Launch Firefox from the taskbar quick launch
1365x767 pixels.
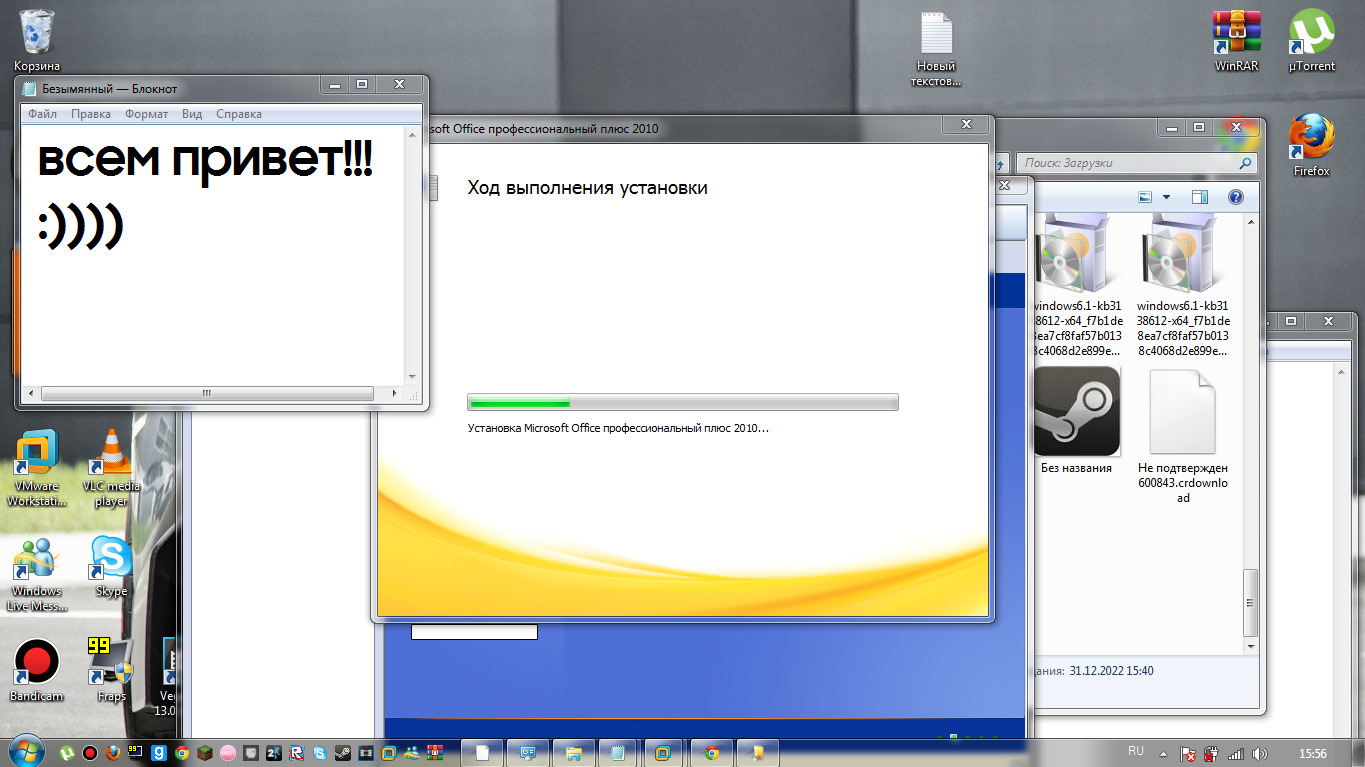(113, 752)
